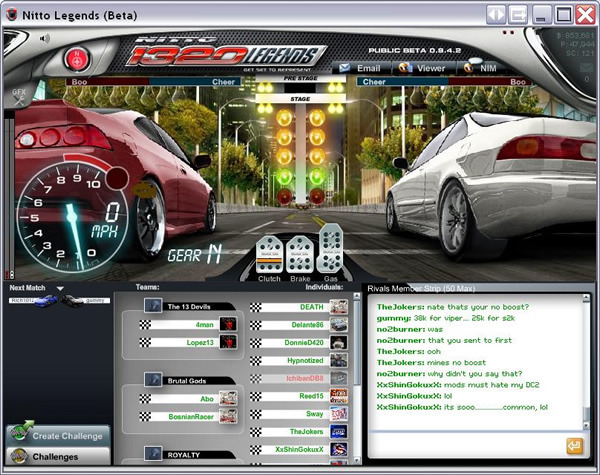
Task: Click BosnianRacer's avatar thumbnail
Action: point(228,416)
